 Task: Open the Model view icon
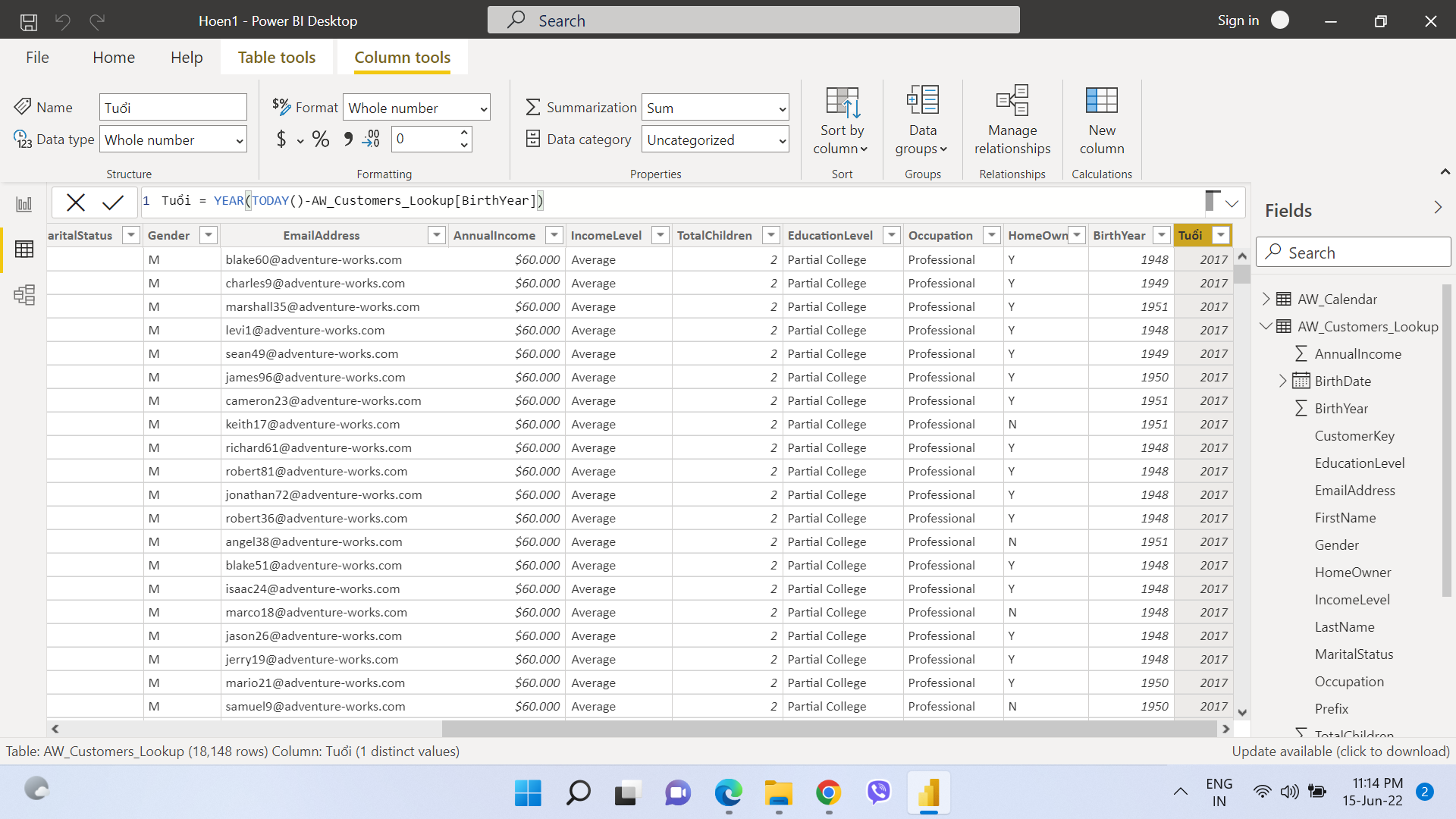[x=24, y=294]
